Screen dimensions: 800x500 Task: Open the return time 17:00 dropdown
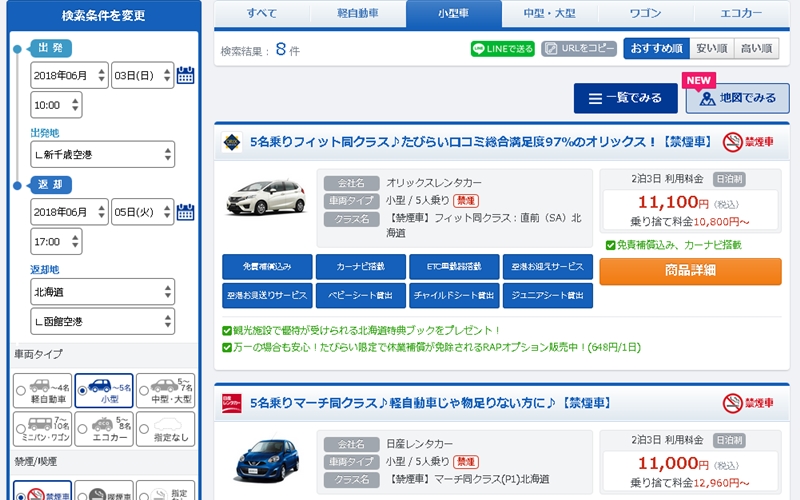[56, 242]
